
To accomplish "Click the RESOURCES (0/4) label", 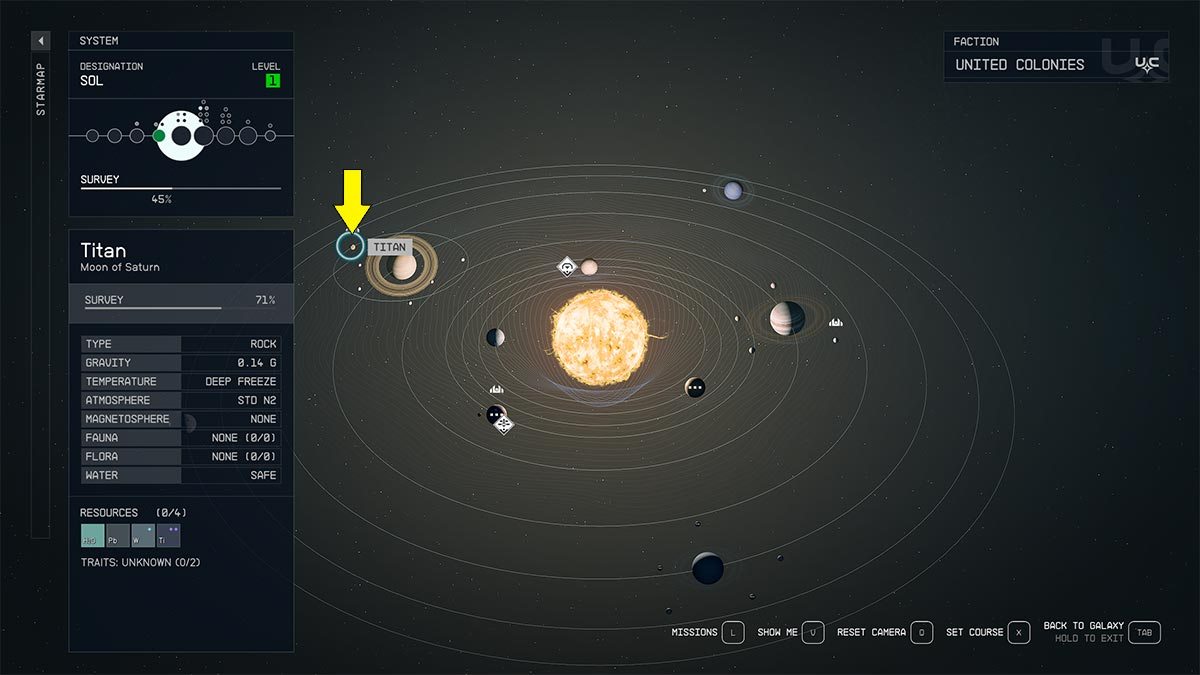I will (x=133, y=513).
